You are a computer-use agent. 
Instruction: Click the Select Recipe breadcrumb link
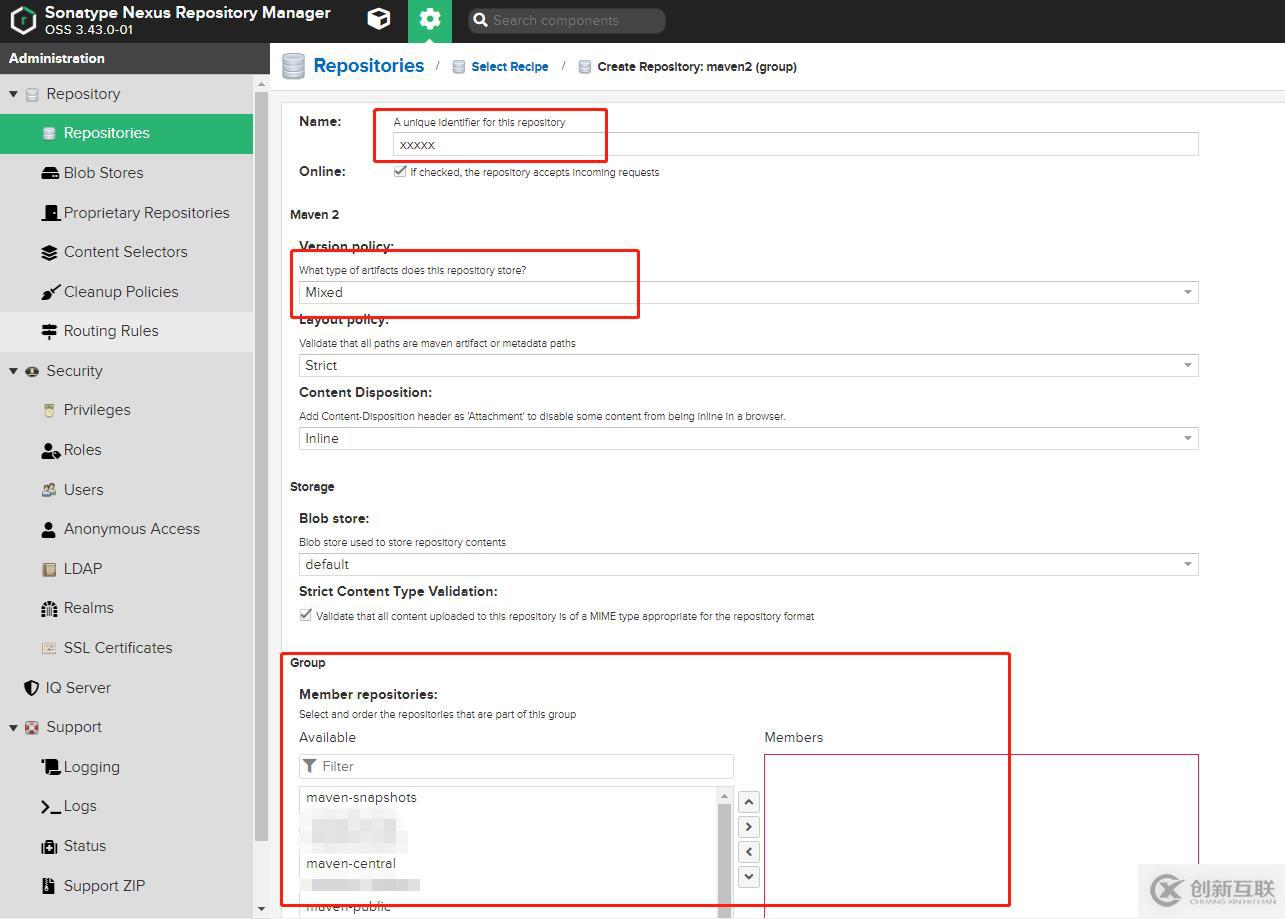(510, 67)
